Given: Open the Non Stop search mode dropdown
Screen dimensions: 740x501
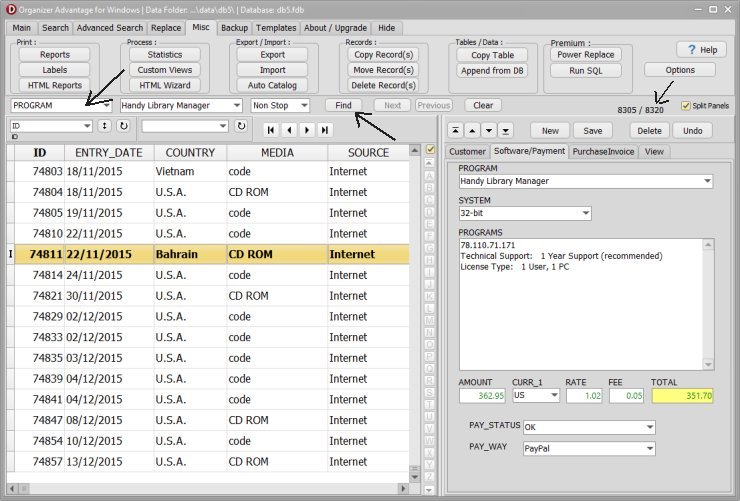Looking at the screenshot, I should point(303,105).
